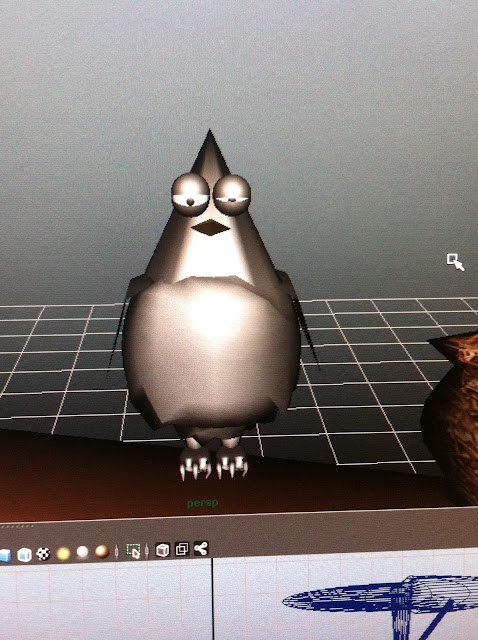Toggle use all lights yellow sphere icon

pyautogui.click(x=63, y=553)
